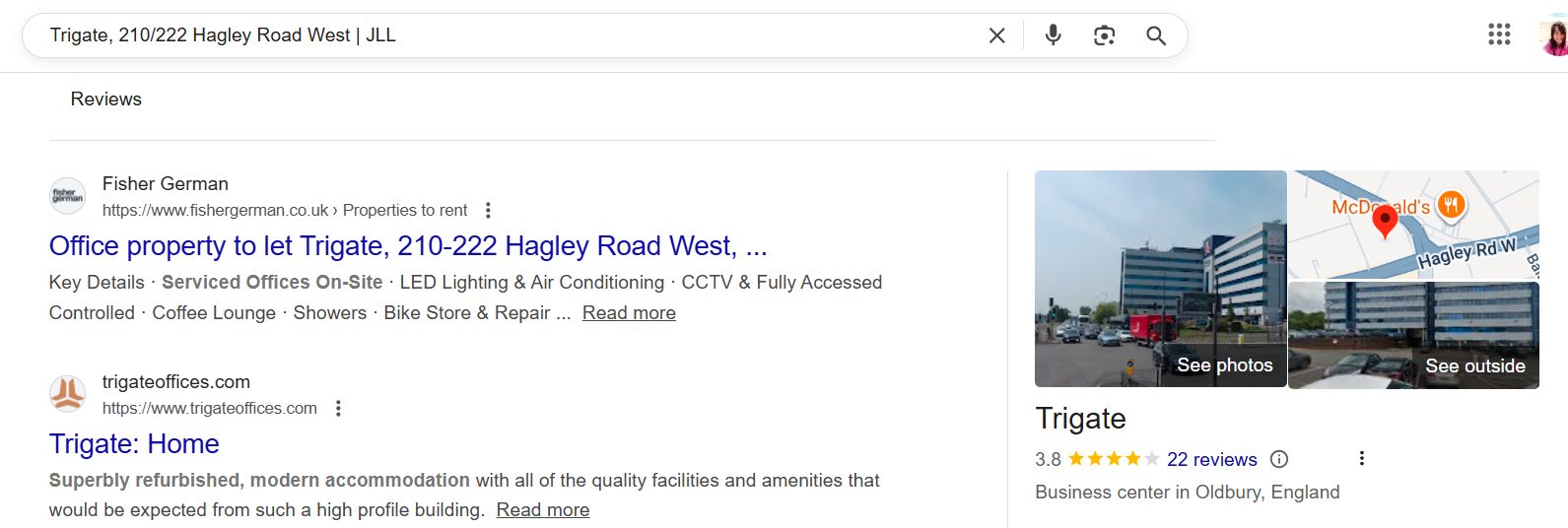Open the 22 reviews link
The height and width of the screenshot is (528, 1568).
coord(1211,460)
